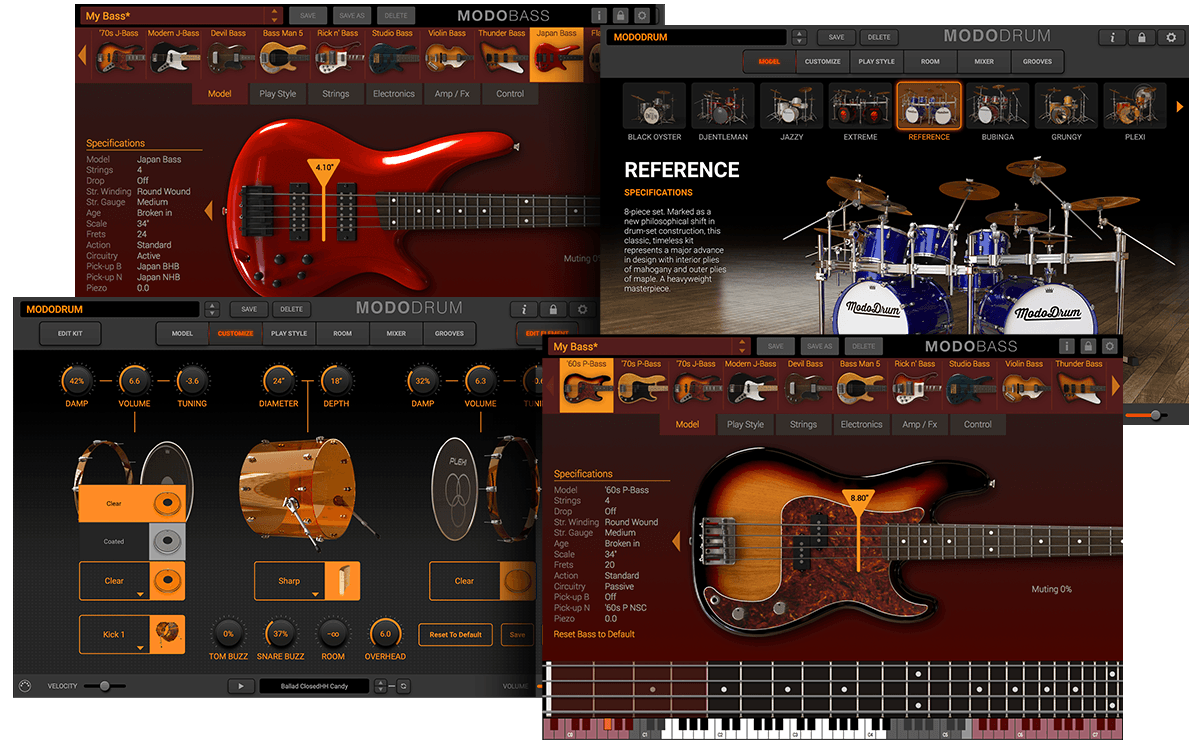Screen dimensions: 1200x750
Task: Click the EDIT KIT button
Action: [x=70, y=333]
